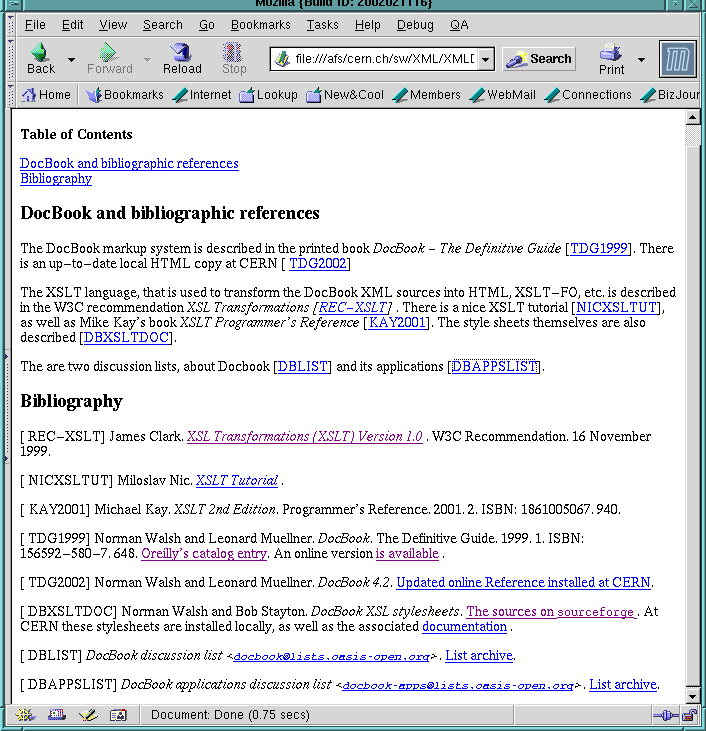
Task: Open the New&Cool bookmark folder
Action: coord(345,95)
